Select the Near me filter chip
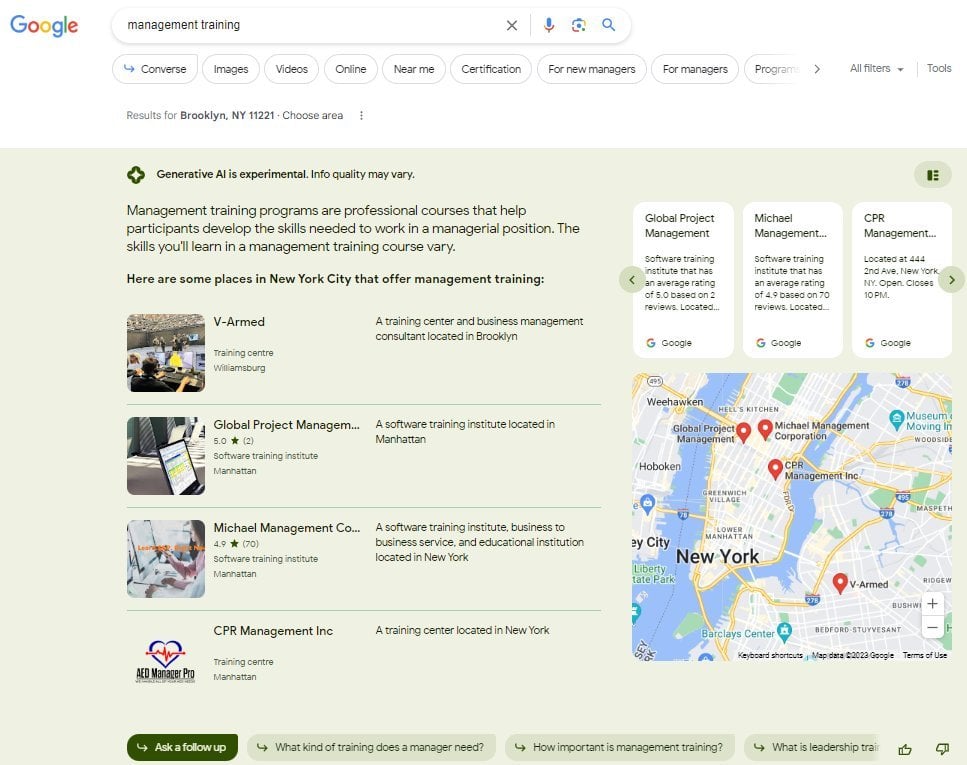 [x=414, y=69]
